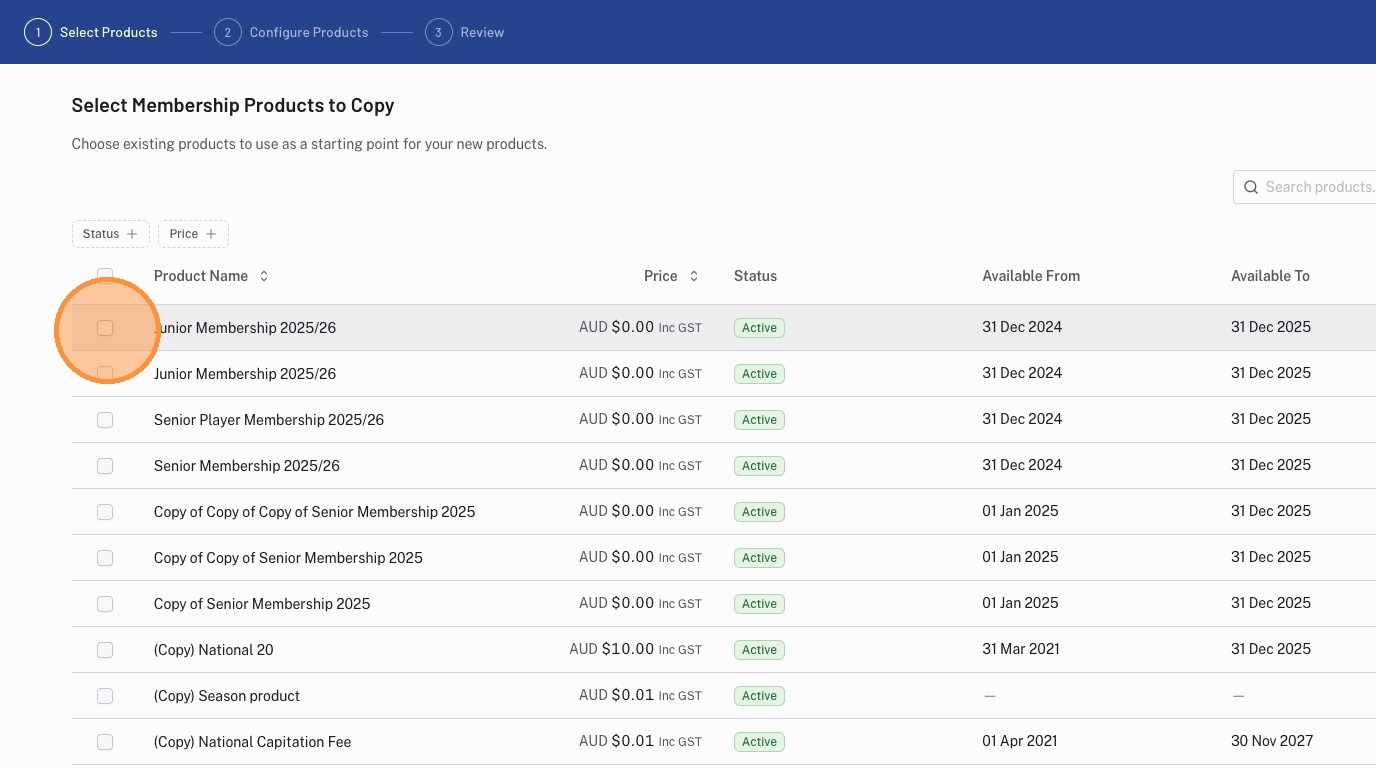This screenshot has width=1376, height=768.
Task: Go to the Review step
Action: (x=481, y=32)
